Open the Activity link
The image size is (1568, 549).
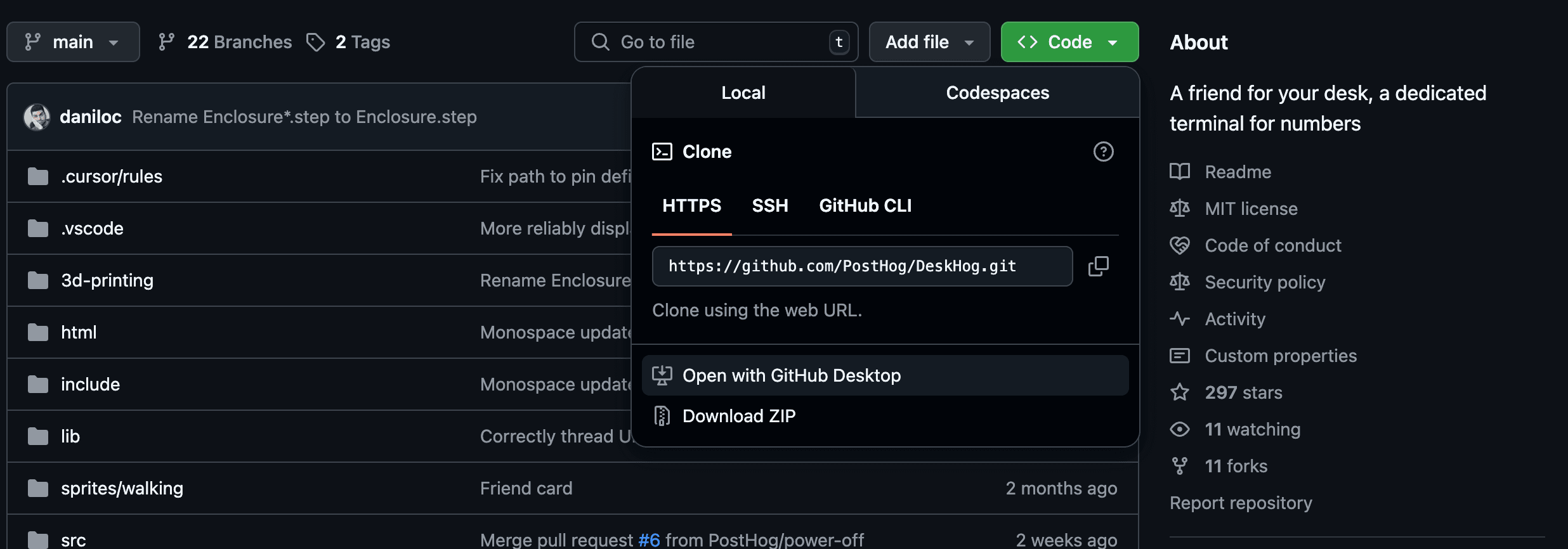(x=1235, y=319)
